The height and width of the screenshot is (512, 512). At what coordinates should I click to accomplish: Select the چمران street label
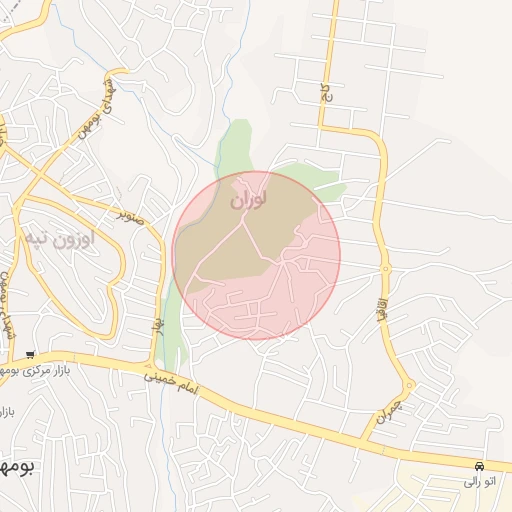[x=389, y=413]
